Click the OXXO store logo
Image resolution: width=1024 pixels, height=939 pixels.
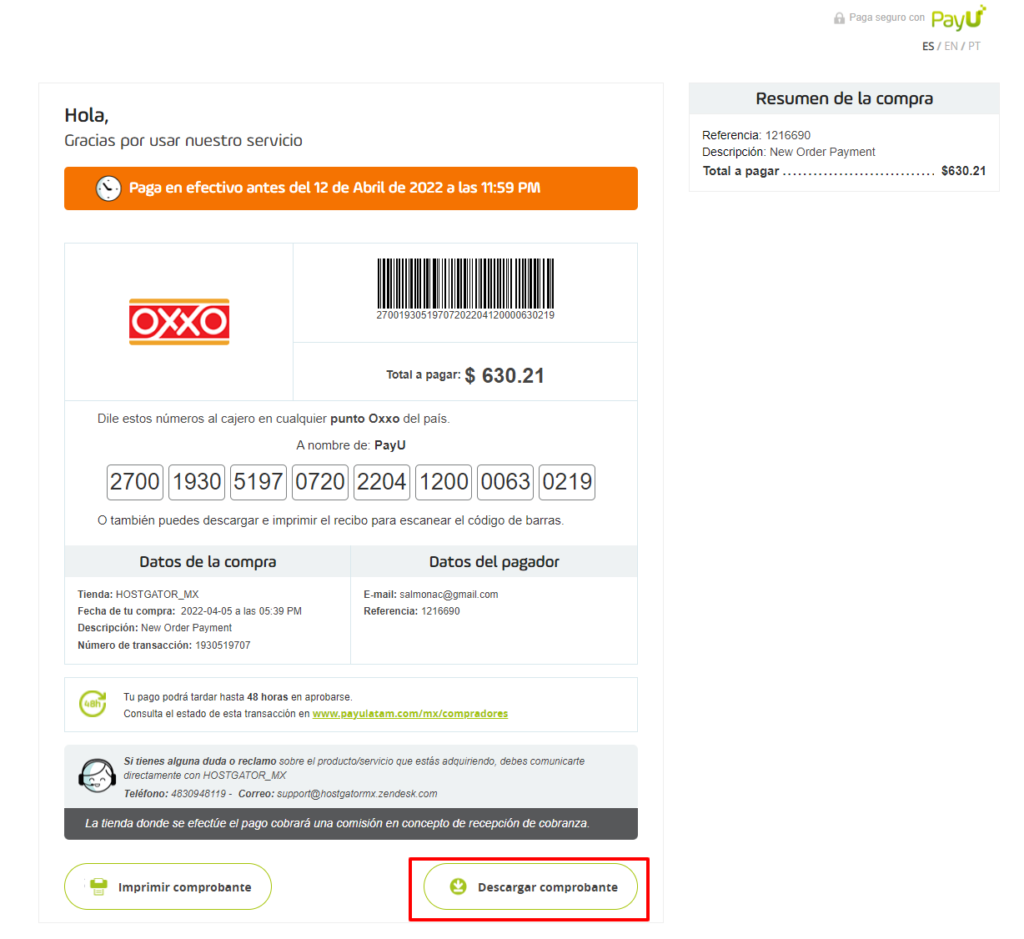click(179, 321)
